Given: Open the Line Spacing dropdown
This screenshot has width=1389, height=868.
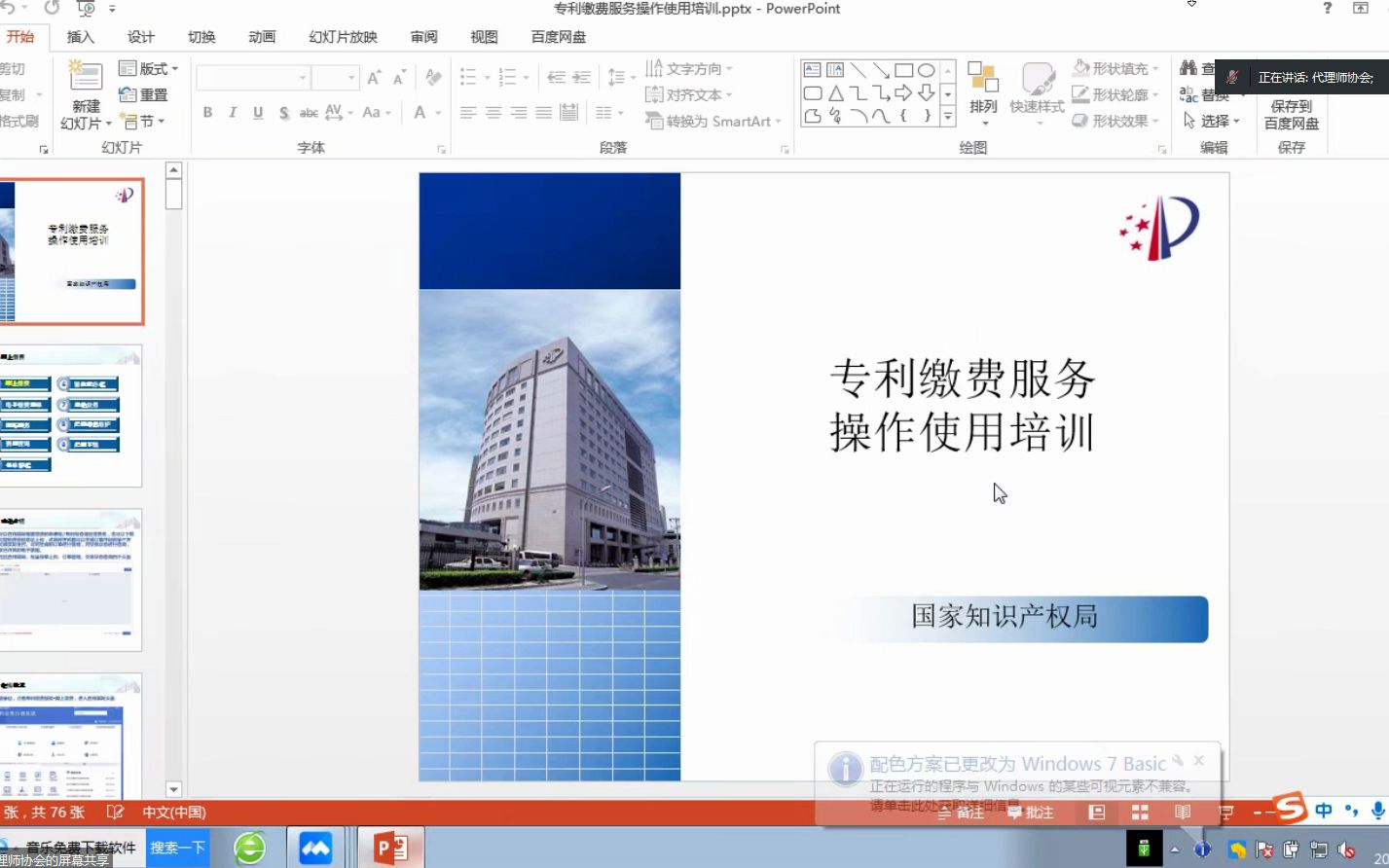Looking at the screenshot, I should (x=621, y=77).
